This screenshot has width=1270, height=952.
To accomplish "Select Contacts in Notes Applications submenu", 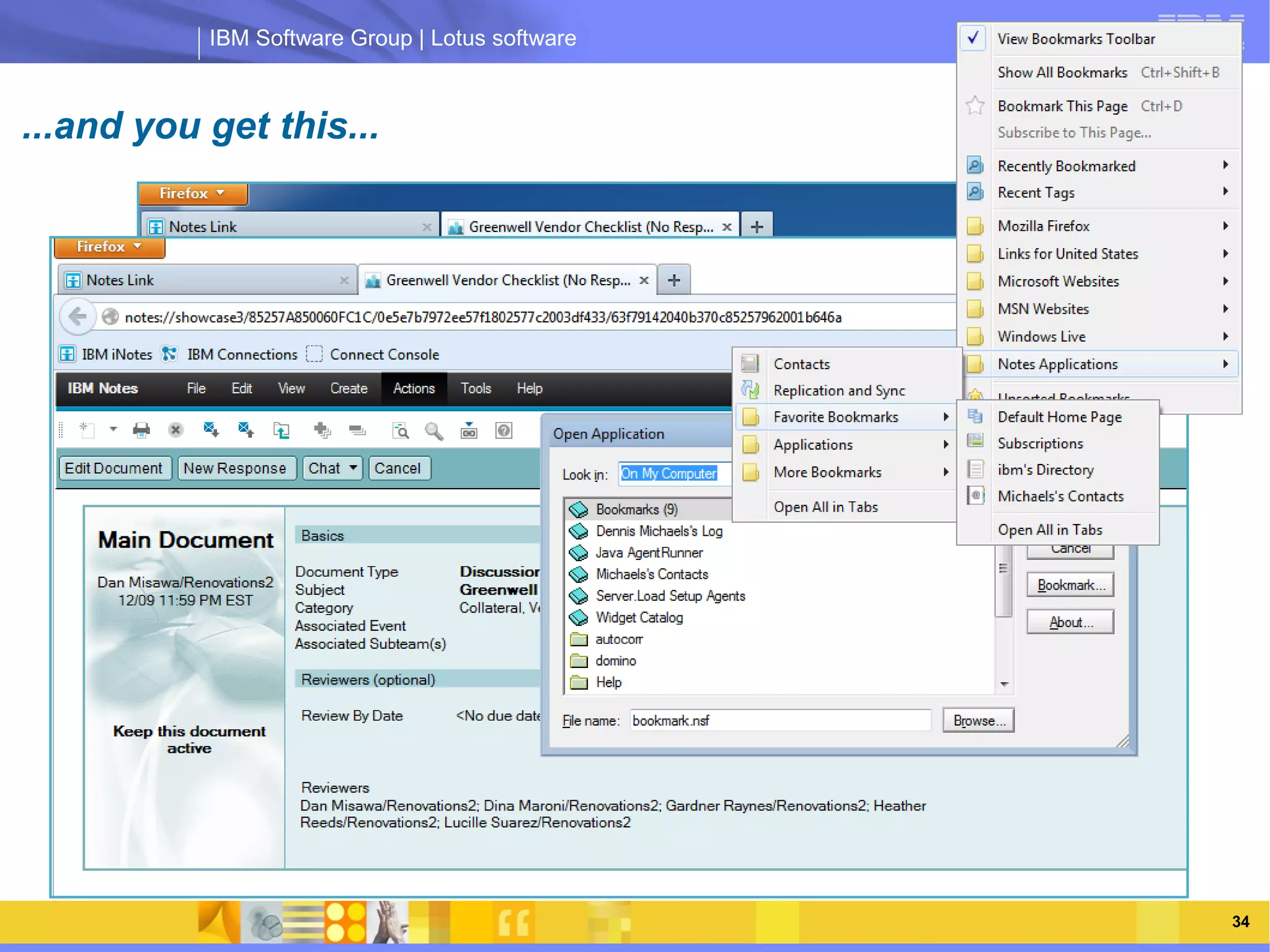I will [x=845, y=364].
